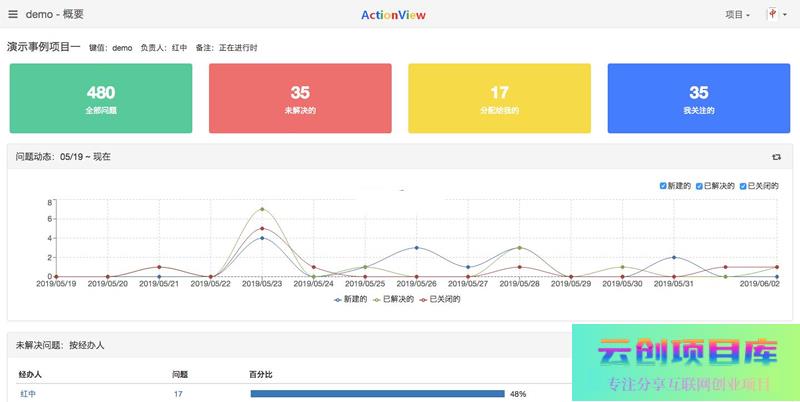
Task: Click the 演示事例项目一 project title
Action: click(x=44, y=47)
